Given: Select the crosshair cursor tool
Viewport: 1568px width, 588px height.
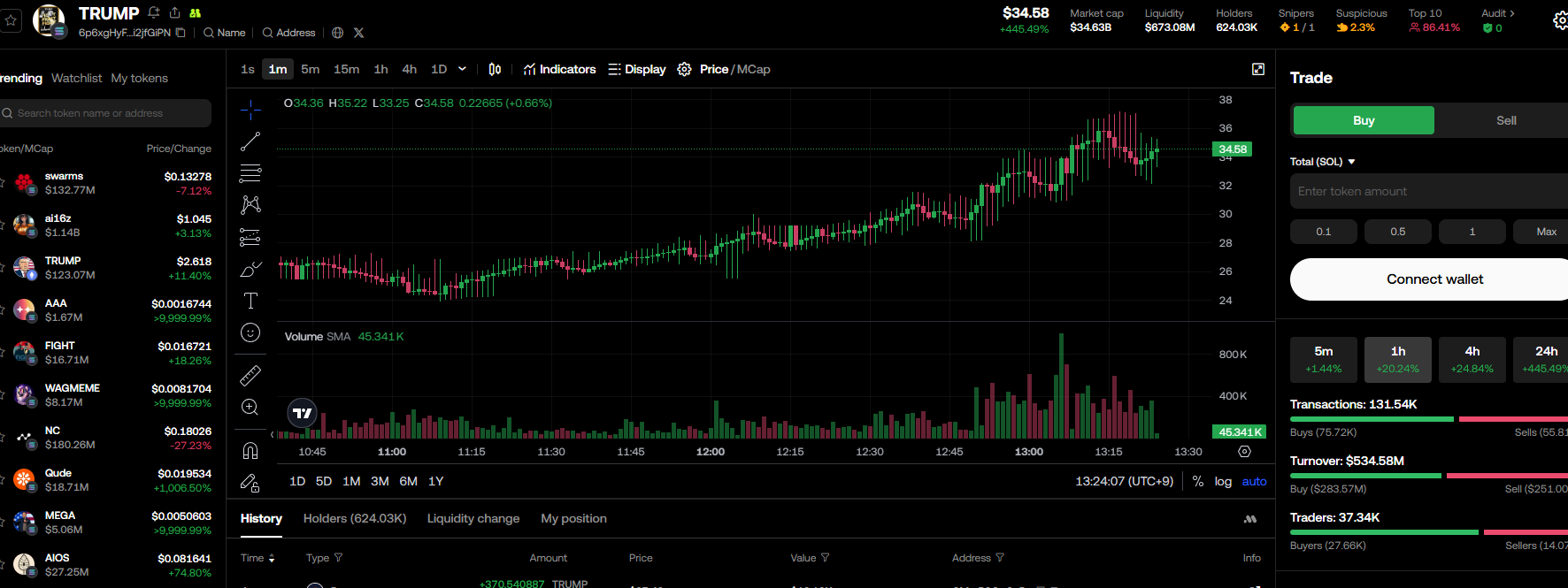Looking at the screenshot, I should (x=250, y=110).
